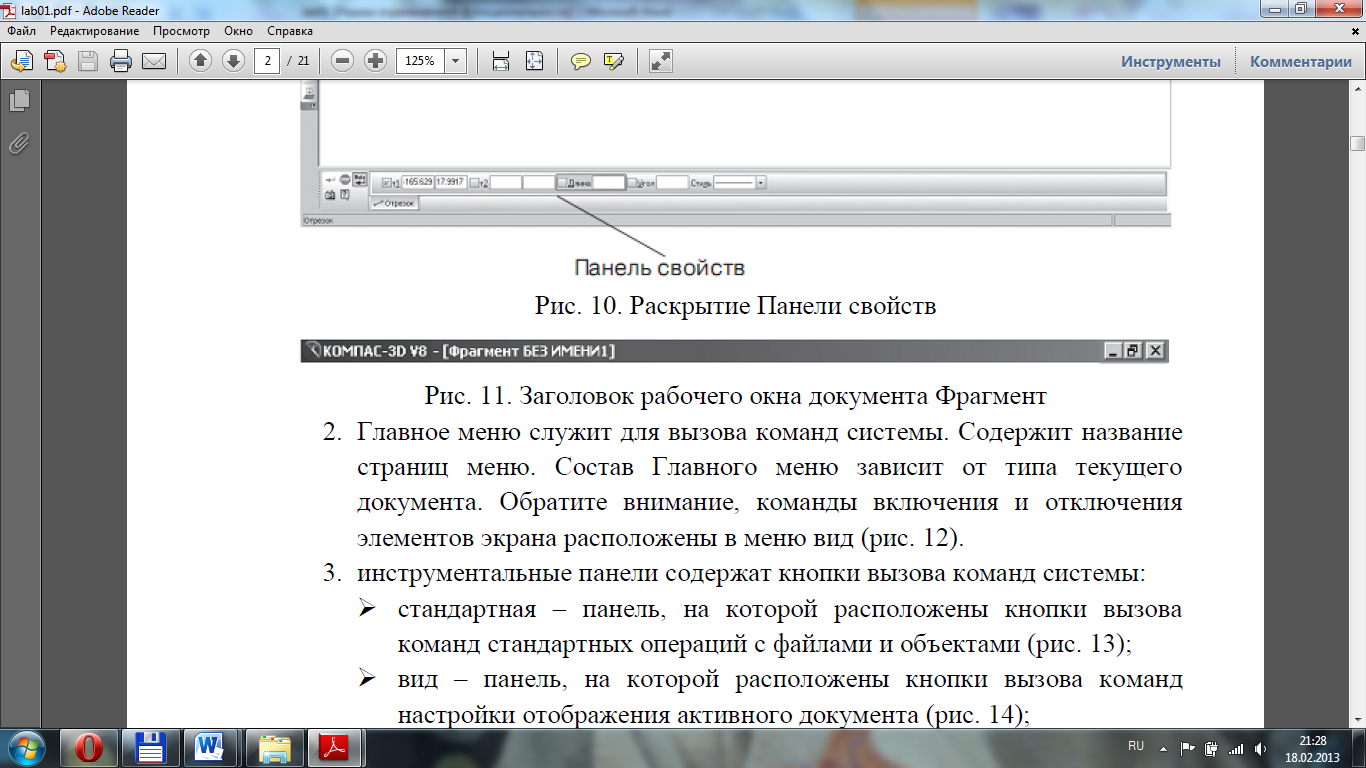Open the Файл menu

tap(21, 31)
